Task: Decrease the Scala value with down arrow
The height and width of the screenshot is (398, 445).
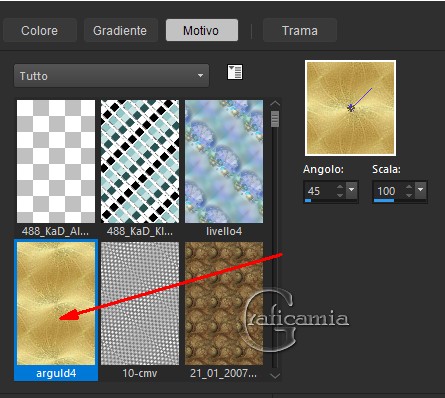Action: pyautogui.click(x=409, y=195)
